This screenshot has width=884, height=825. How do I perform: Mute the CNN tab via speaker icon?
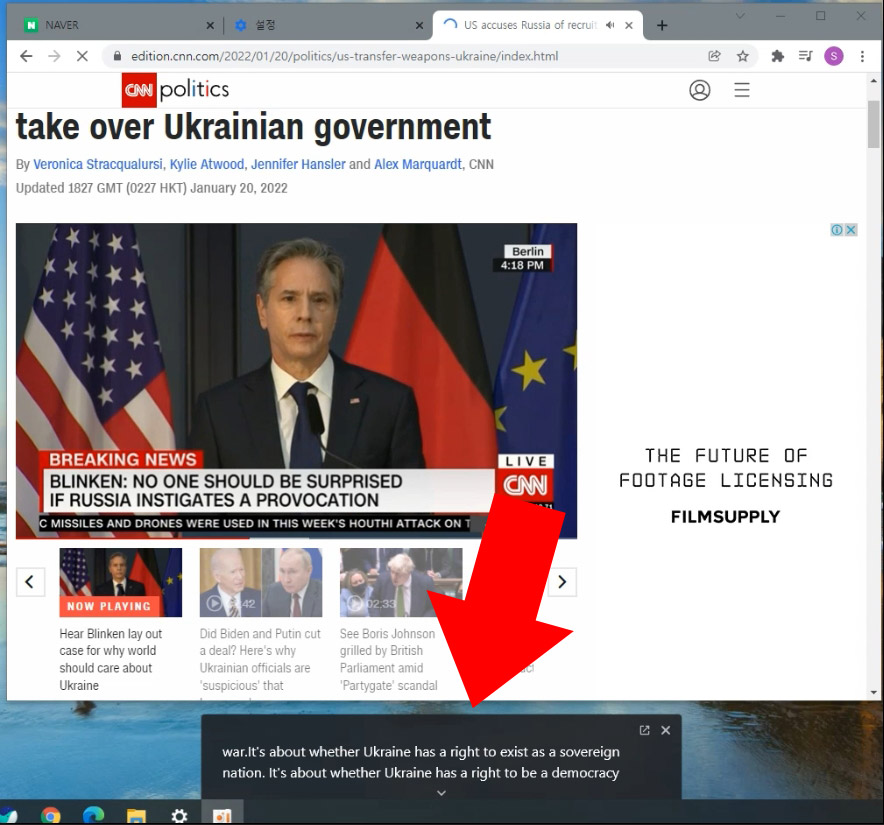coord(610,25)
